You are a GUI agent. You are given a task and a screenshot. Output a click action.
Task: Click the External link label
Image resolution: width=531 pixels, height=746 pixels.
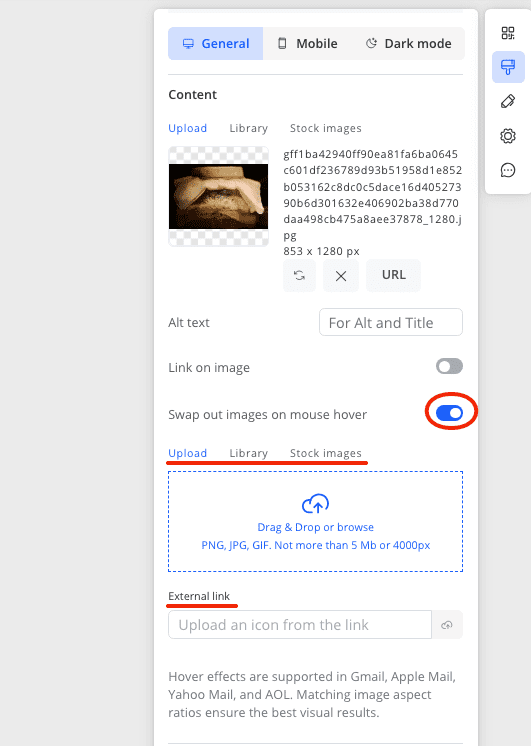(x=199, y=596)
